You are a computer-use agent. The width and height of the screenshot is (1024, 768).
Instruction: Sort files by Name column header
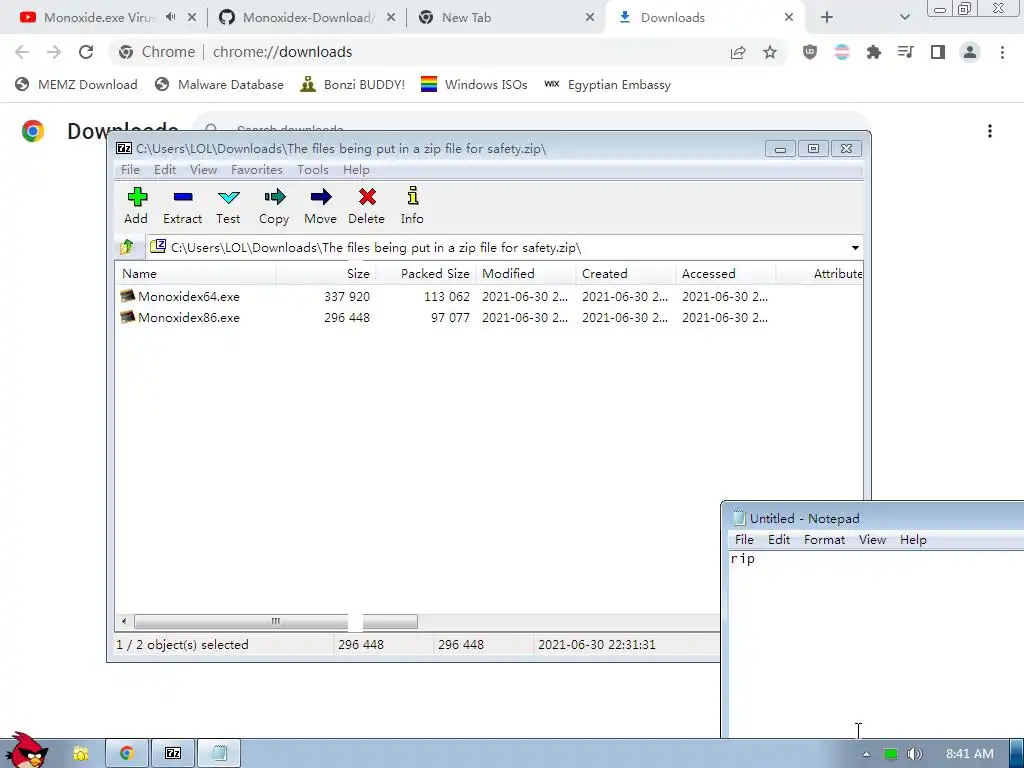pos(196,274)
